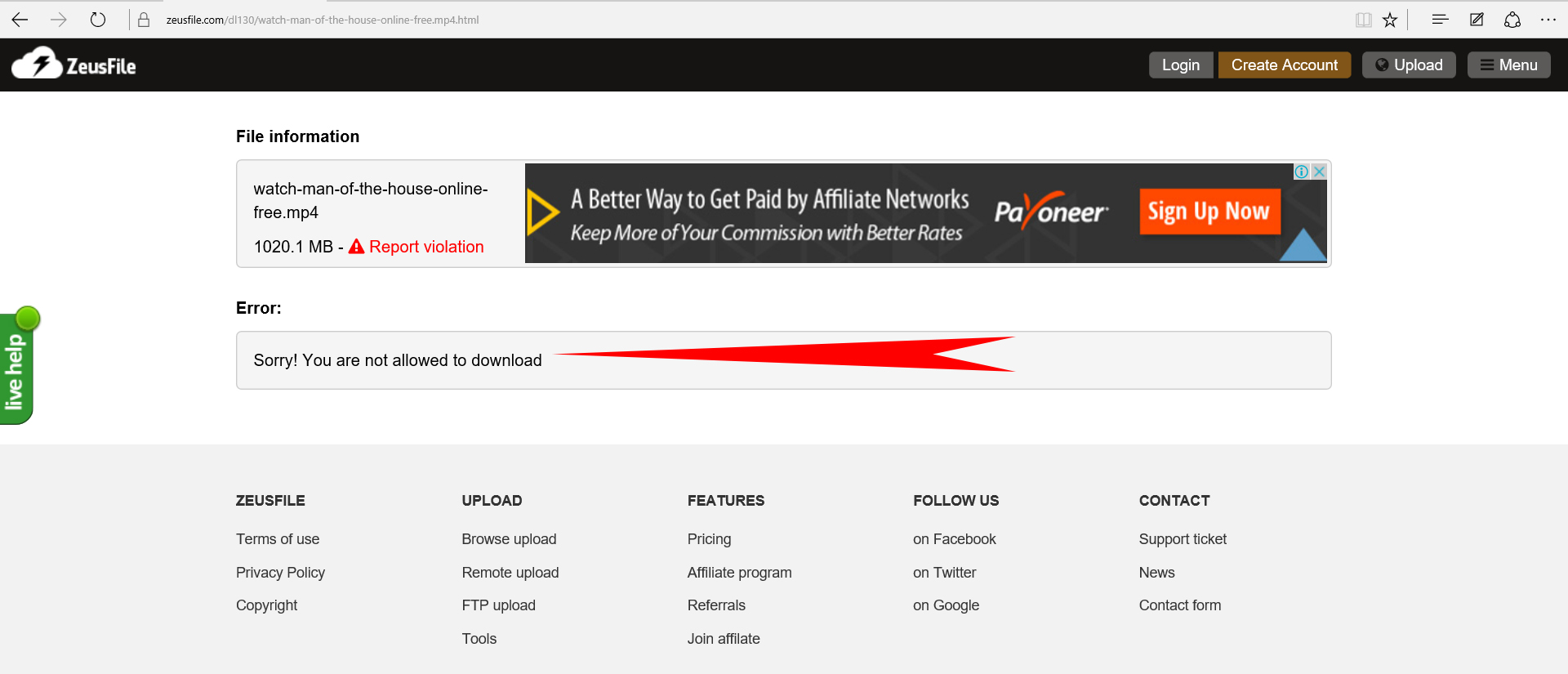The width and height of the screenshot is (1568, 674).
Task: Open the live help side tab
Action: coord(16,366)
